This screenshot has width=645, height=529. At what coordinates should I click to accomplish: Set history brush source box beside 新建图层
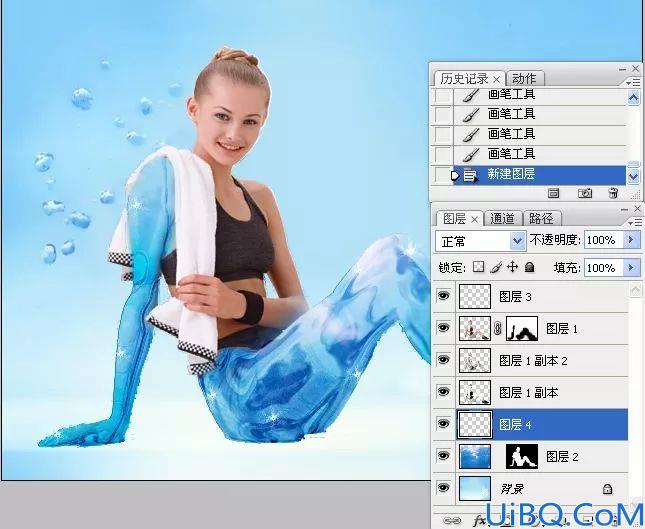coord(443,175)
